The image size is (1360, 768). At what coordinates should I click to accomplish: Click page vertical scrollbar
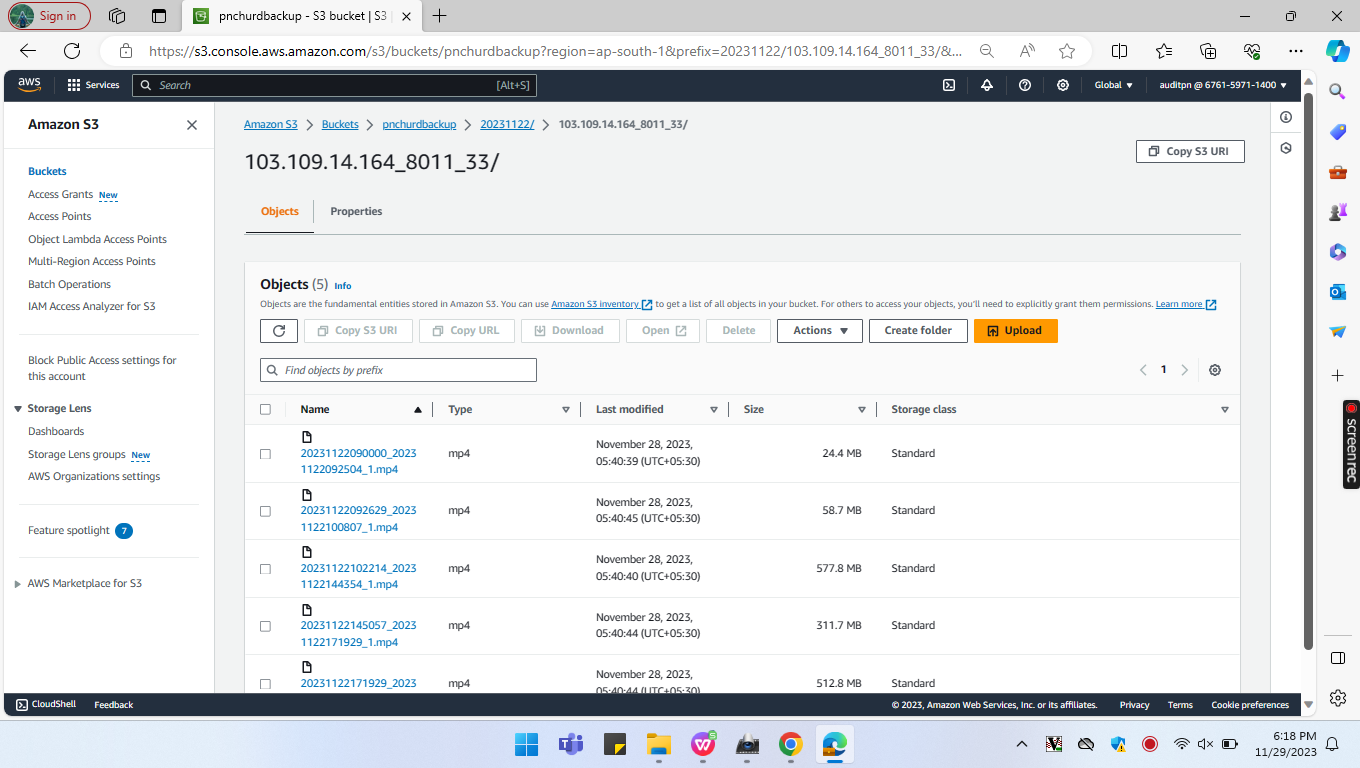[1309, 371]
